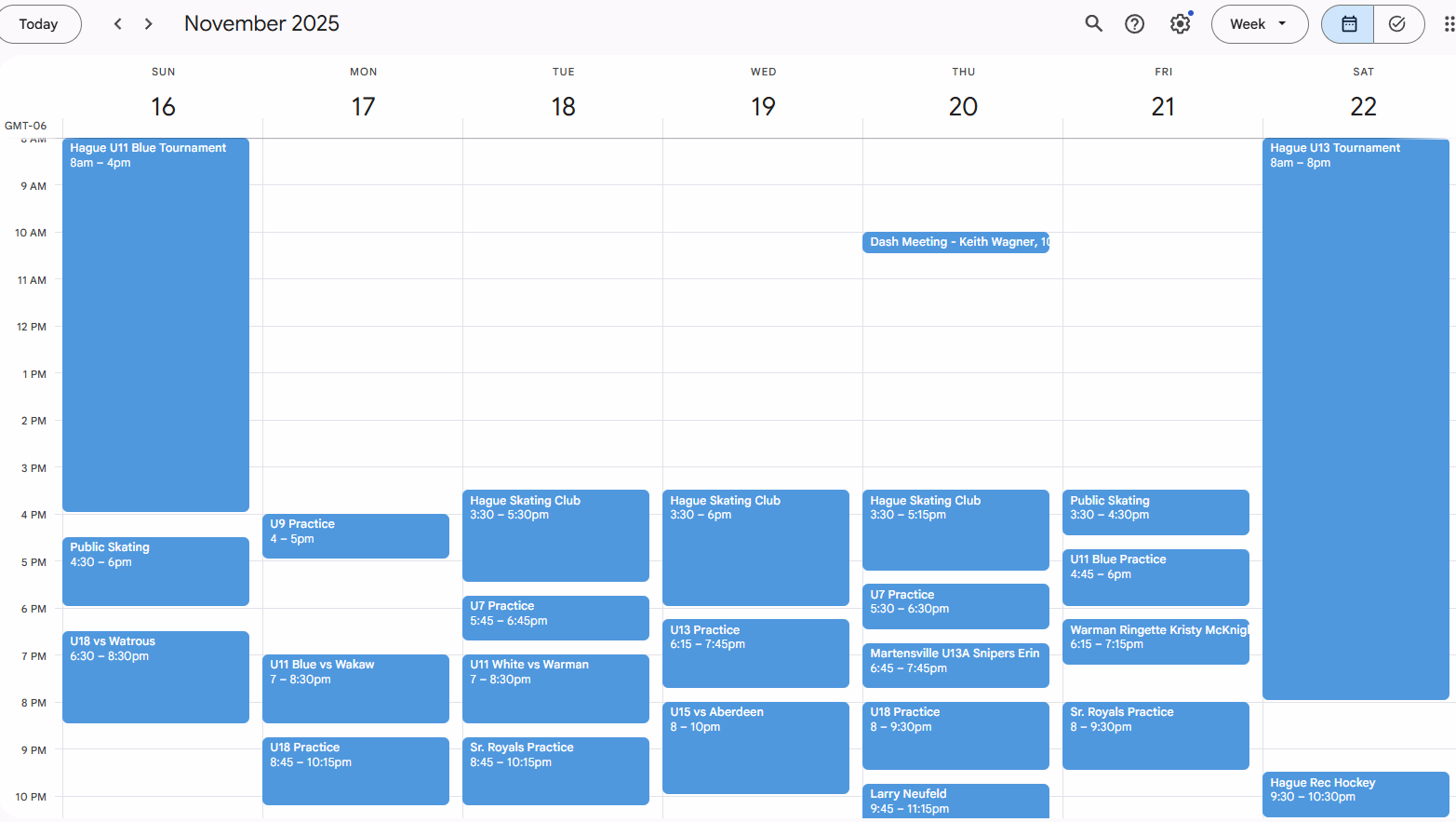1456x822 pixels.
Task: Switch to Calendar view toggle
Action: [1348, 24]
